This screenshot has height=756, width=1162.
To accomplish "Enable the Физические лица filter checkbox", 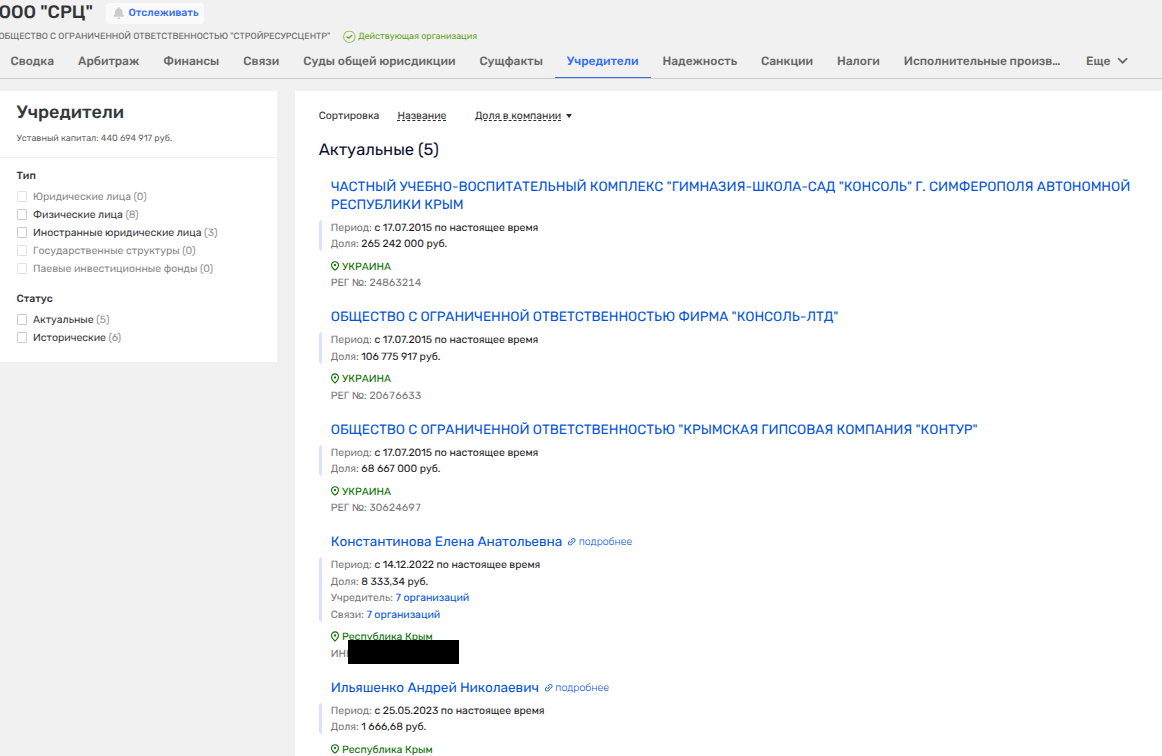I will (x=22, y=215).
